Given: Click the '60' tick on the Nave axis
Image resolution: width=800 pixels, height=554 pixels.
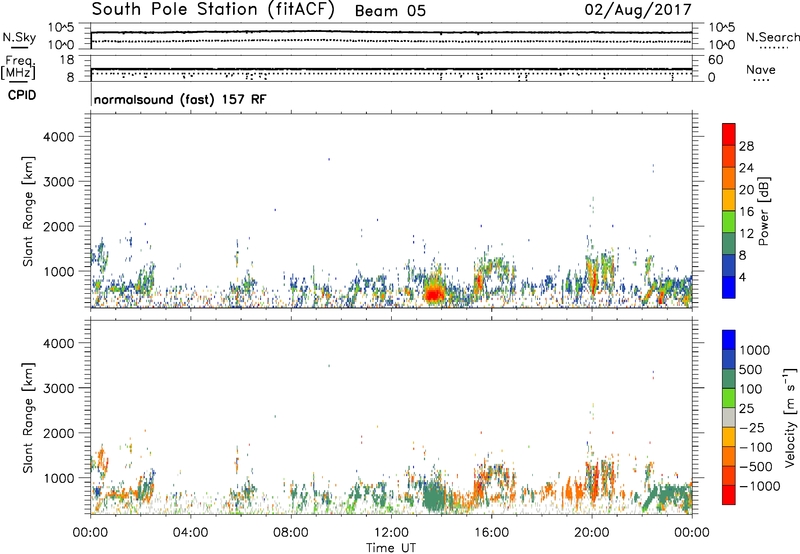Looking at the screenshot, I should pos(715,60).
